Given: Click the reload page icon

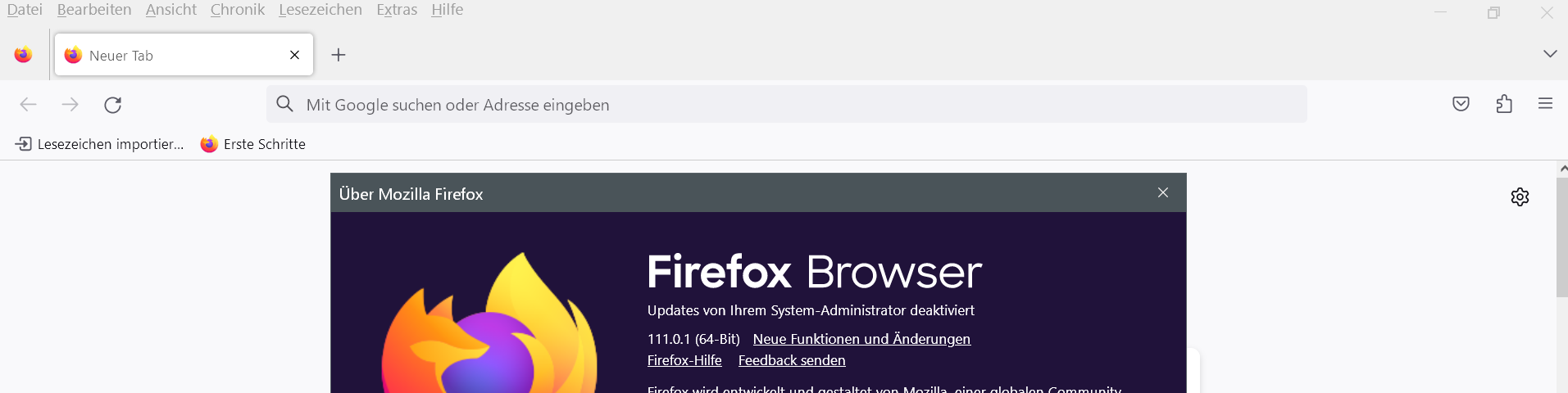Looking at the screenshot, I should pos(113,105).
